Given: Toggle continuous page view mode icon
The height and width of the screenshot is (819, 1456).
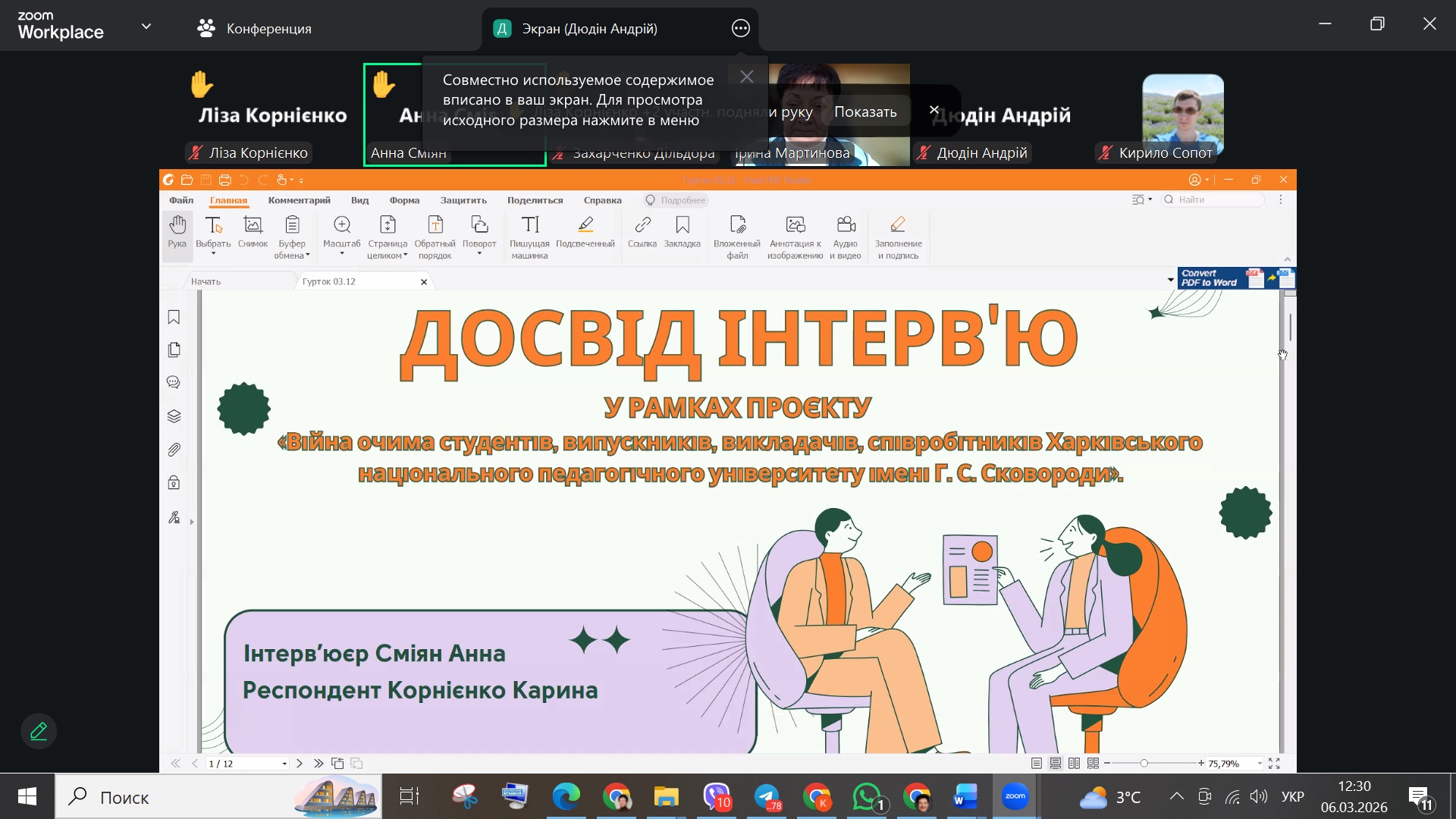Looking at the screenshot, I should 1056,764.
